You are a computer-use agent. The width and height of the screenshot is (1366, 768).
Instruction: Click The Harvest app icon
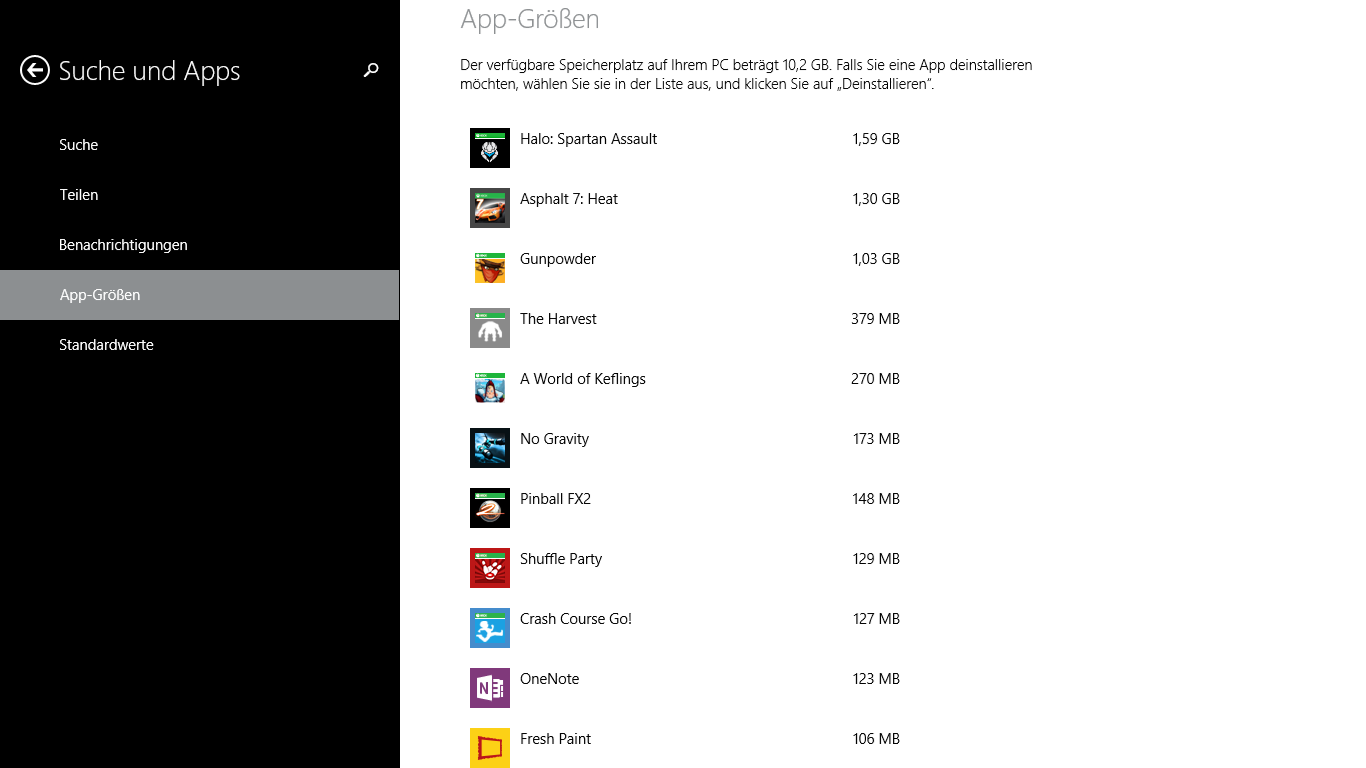(490, 328)
